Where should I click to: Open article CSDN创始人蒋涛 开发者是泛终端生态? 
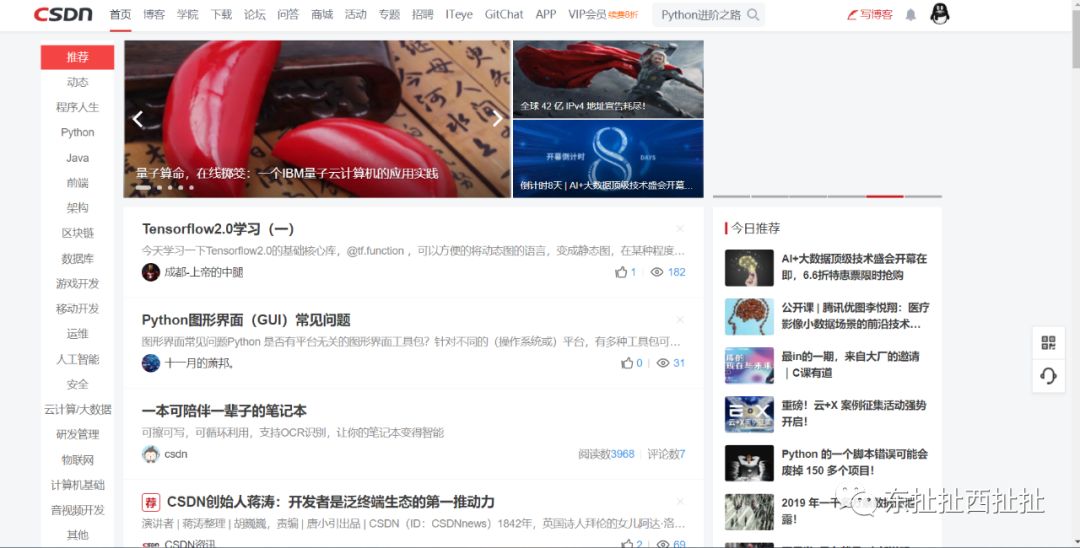coord(331,502)
